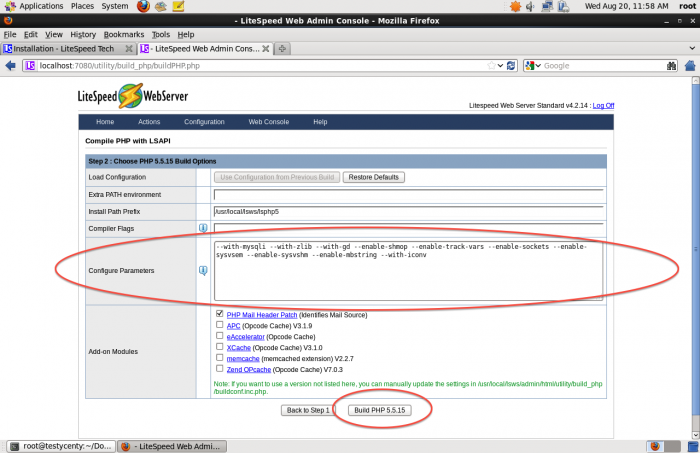Open the search engine selector dropdown
The height and width of the screenshot is (453, 700).
point(538,66)
